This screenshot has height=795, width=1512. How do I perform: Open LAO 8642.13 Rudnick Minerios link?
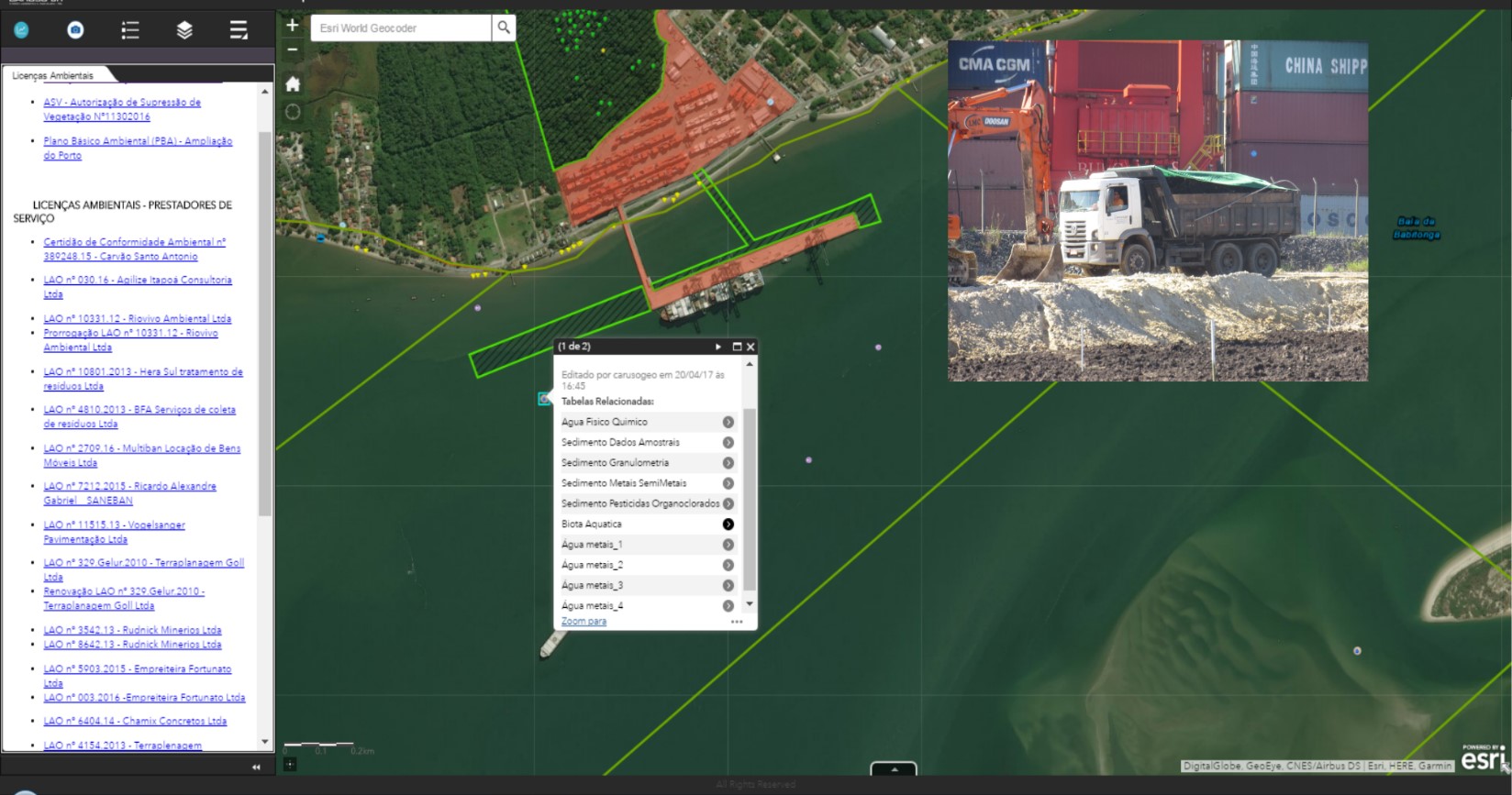tap(132, 645)
